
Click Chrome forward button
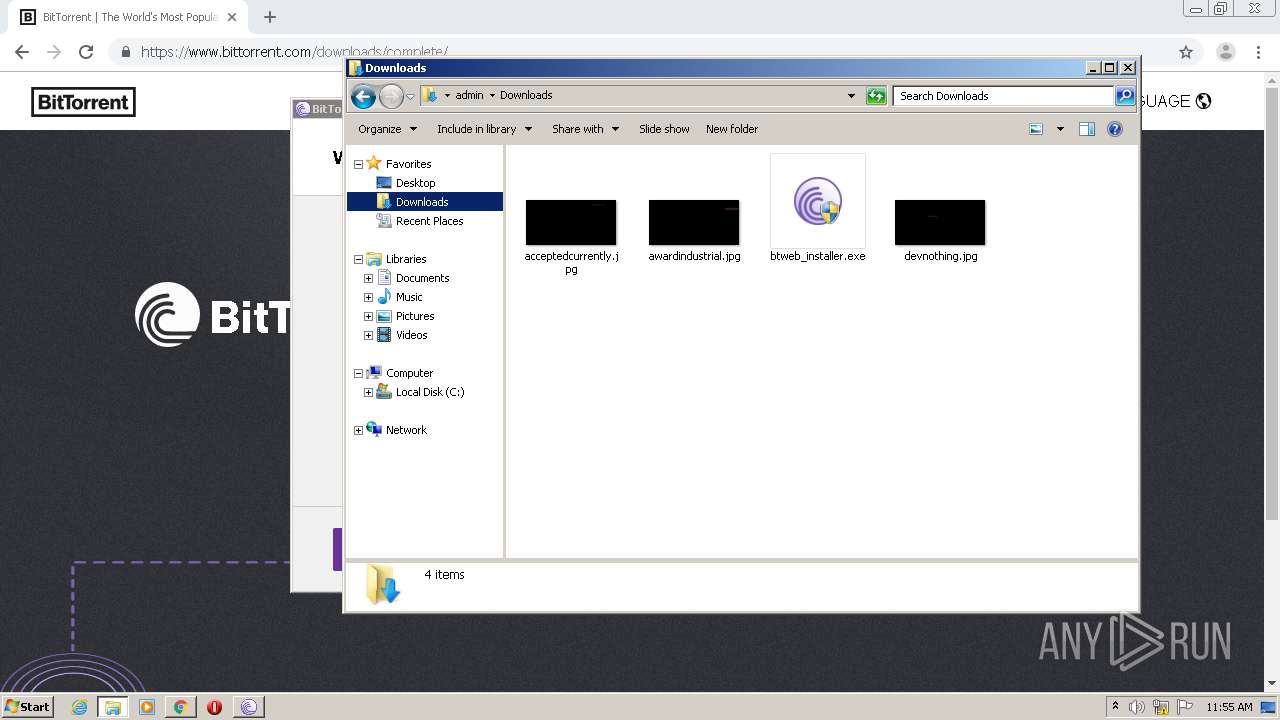tap(54, 52)
